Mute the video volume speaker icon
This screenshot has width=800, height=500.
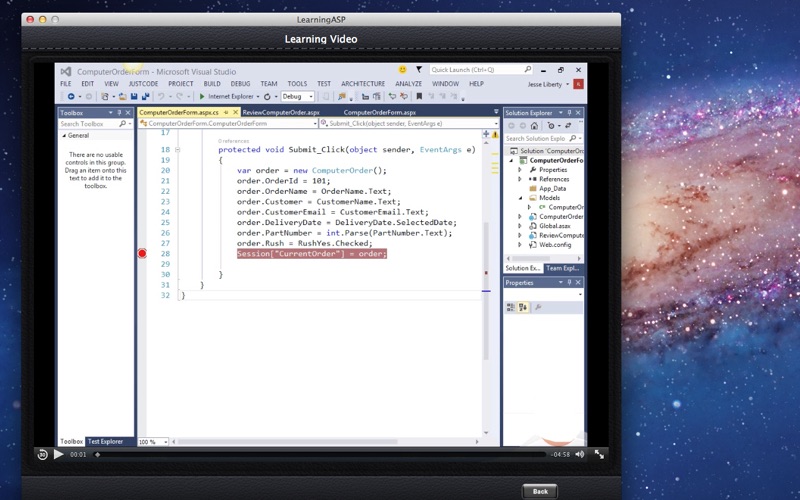580,454
